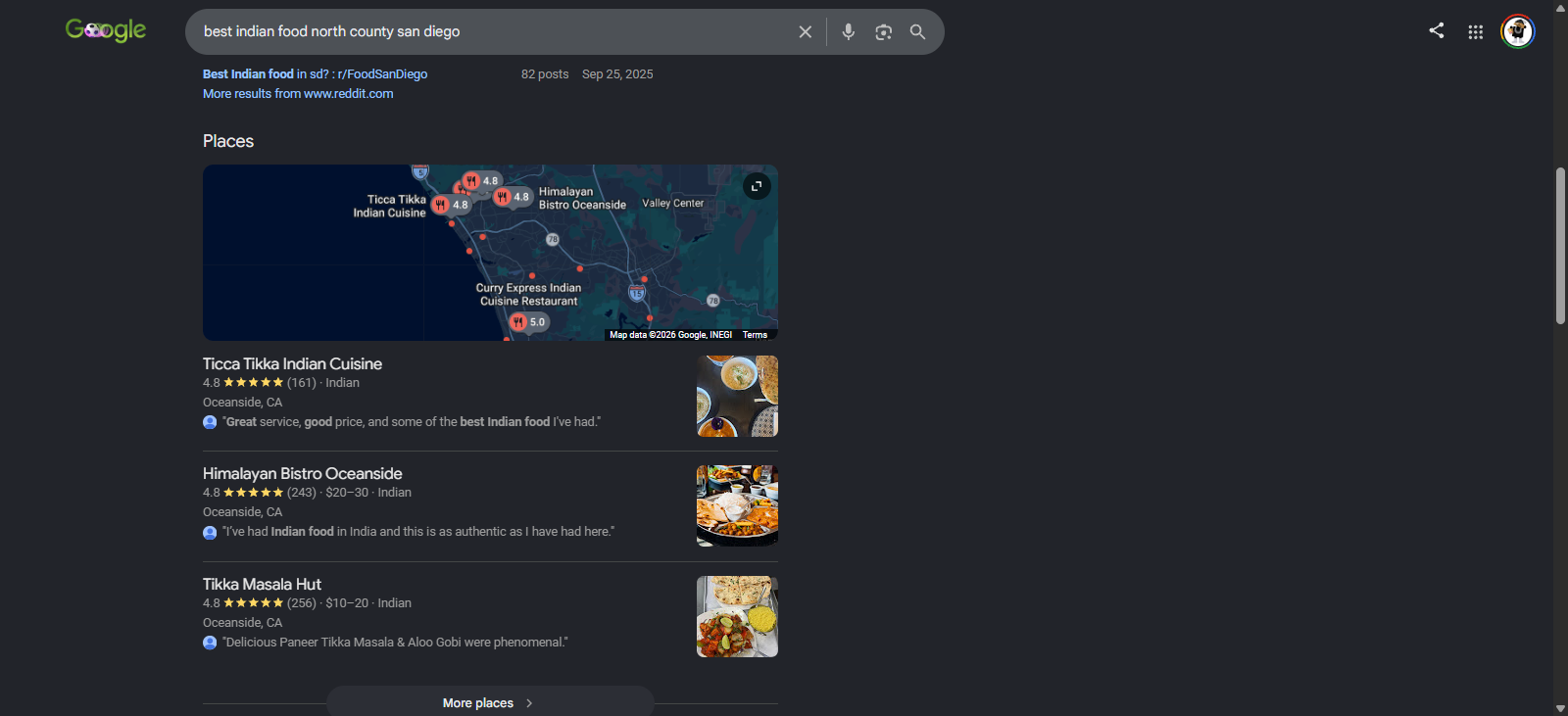Viewport: 1568px width, 716px height.
Task: Start a voice search with the microphone icon
Action: point(849,32)
